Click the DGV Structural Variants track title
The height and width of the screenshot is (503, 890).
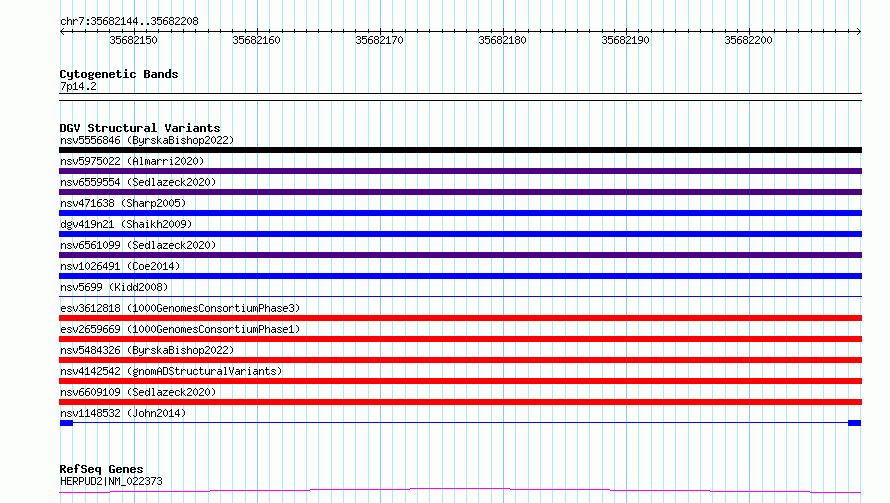pyautogui.click(x=140, y=128)
